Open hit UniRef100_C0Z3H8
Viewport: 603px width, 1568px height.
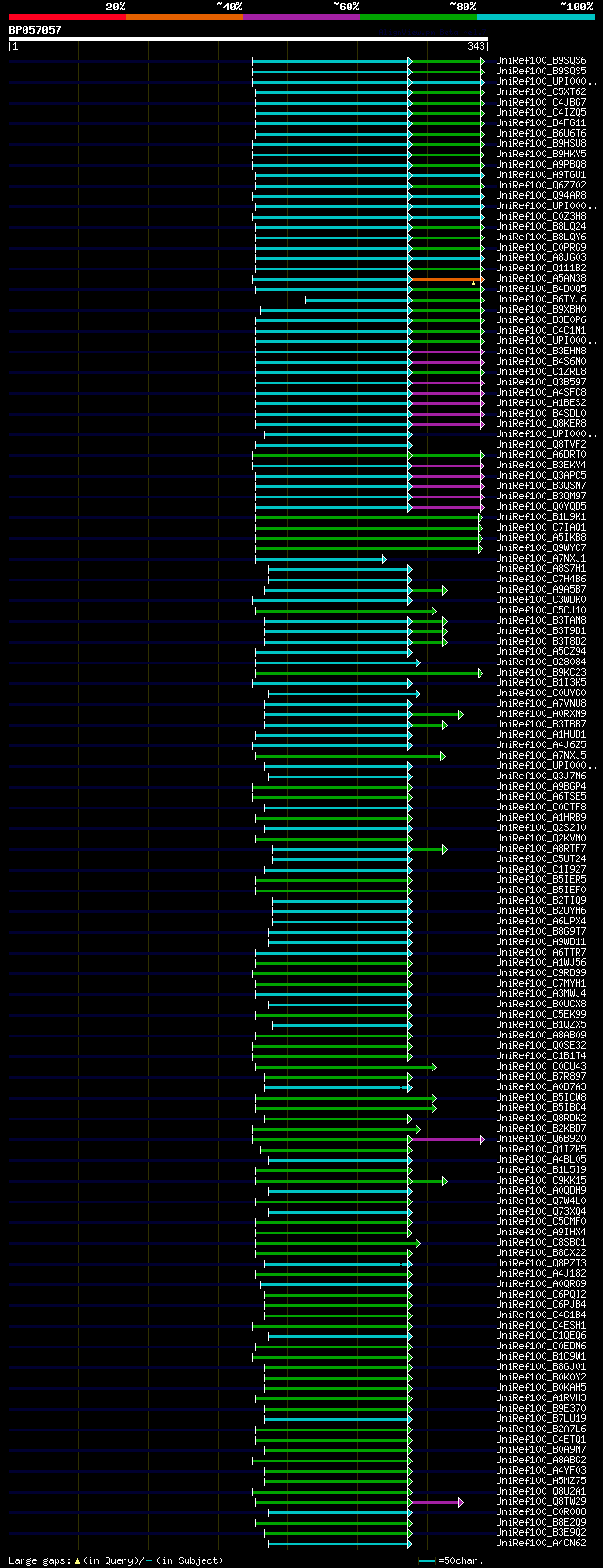point(541,216)
